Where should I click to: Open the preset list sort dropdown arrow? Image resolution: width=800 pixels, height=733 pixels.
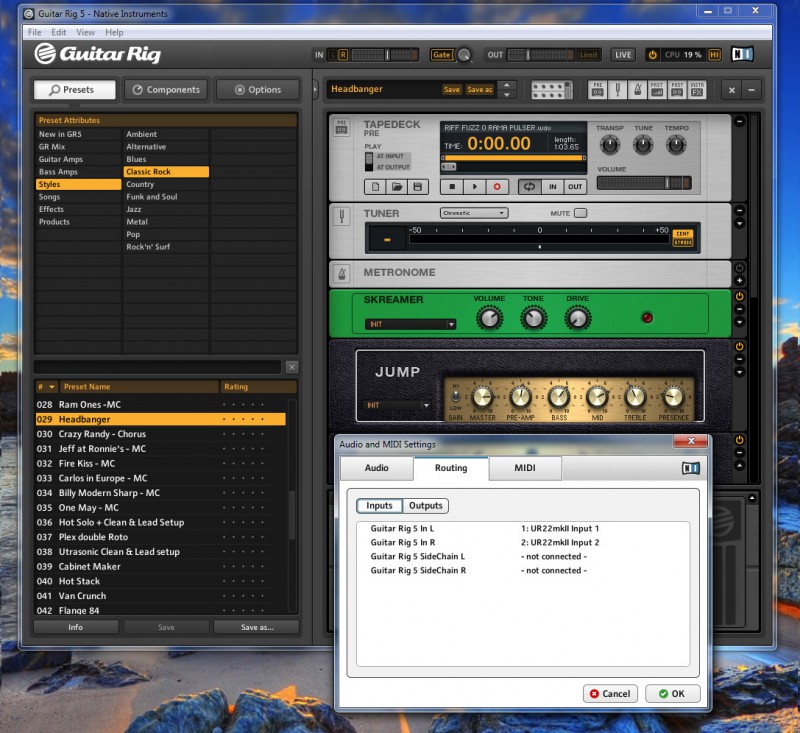tap(52, 387)
